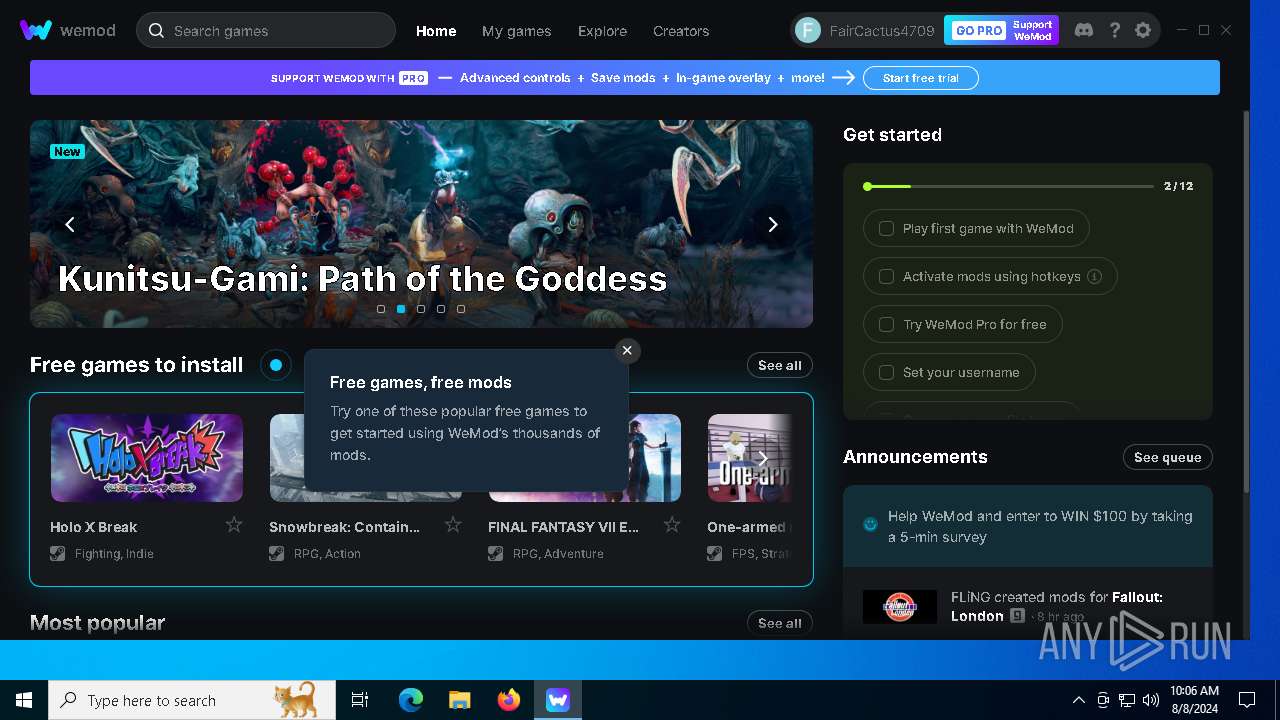The image size is (1280, 720).
Task: Open Task View in taskbar
Action: [360, 700]
